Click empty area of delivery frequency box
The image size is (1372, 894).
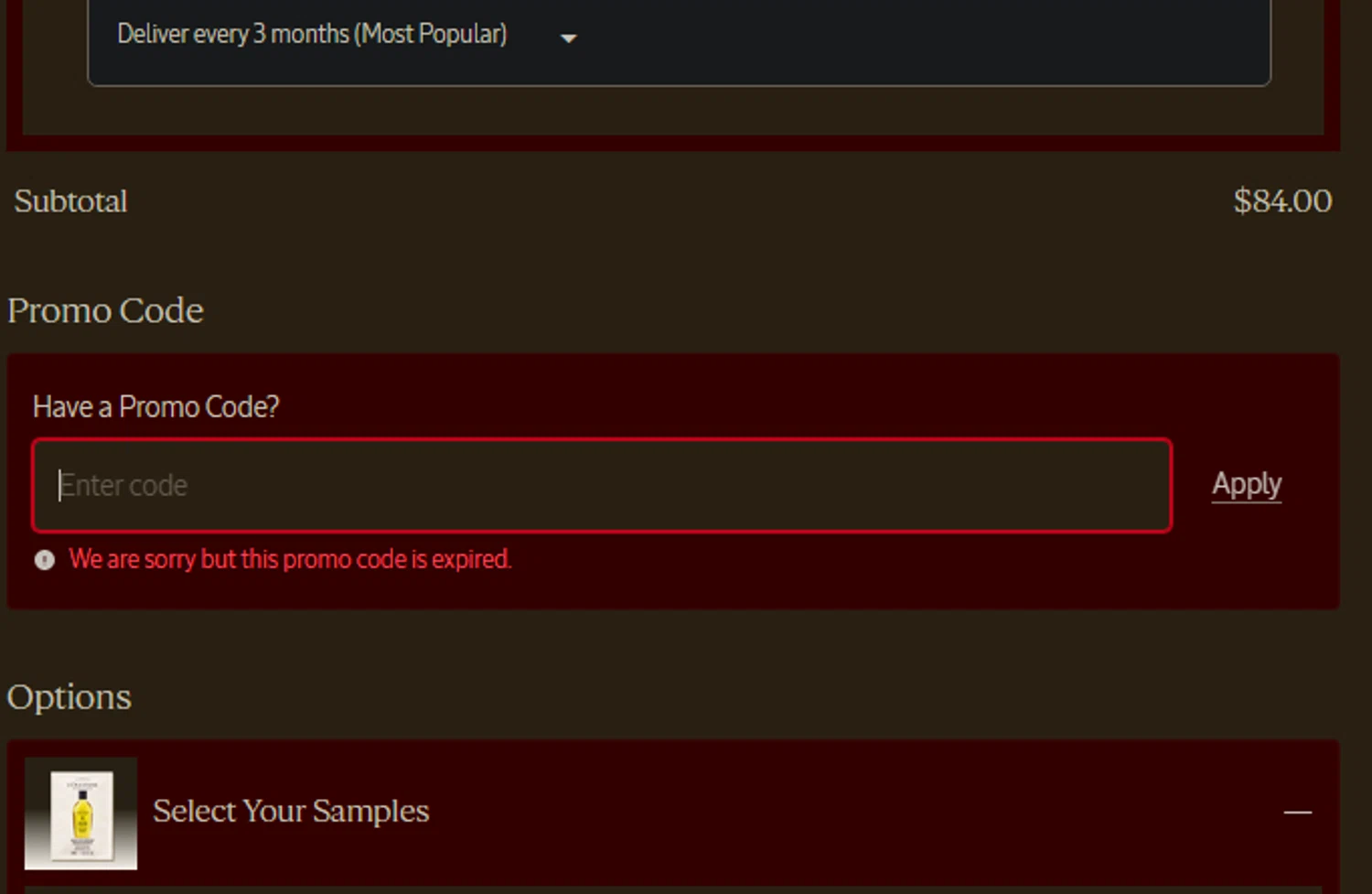(915, 41)
